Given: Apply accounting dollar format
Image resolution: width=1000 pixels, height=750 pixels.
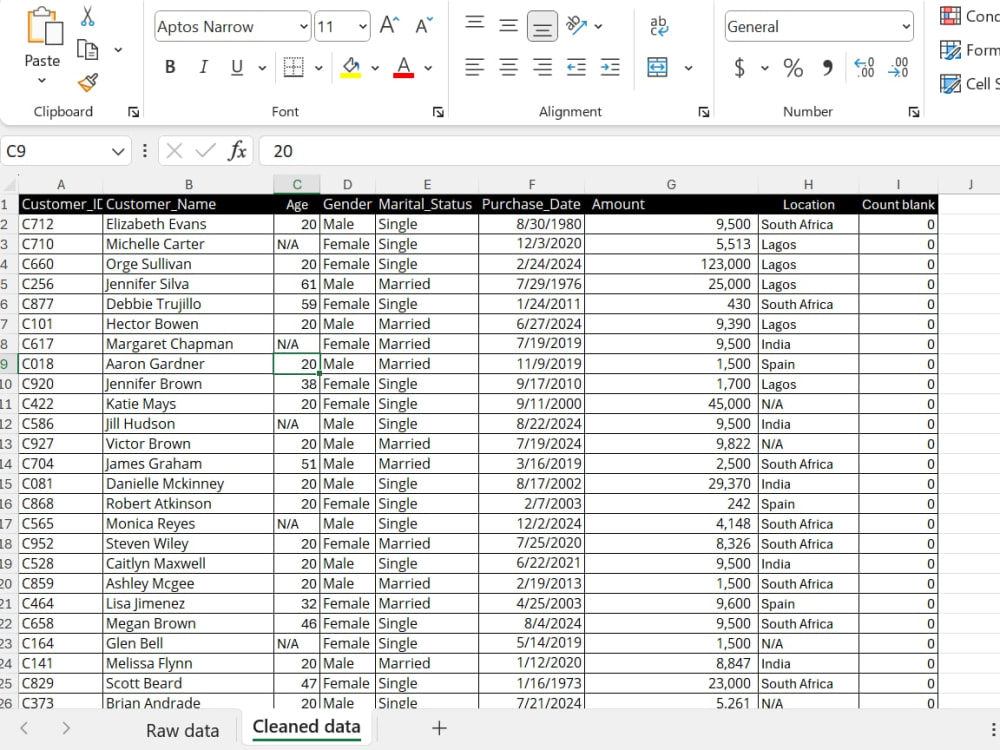Looking at the screenshot, I should point(739,67).
